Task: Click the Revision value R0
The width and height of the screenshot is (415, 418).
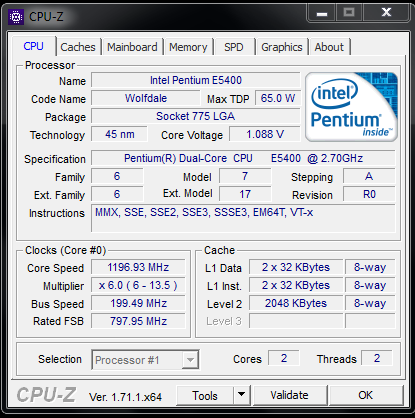Action: pos(369,194)
